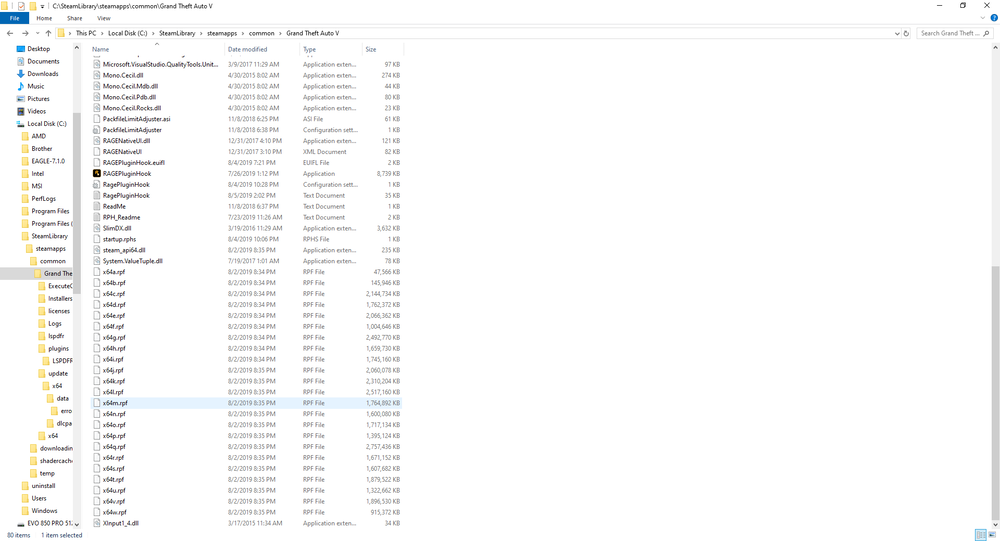Select the Mono.Cecil.Rocks.dll file name
This screenshot has height=541, width=1000.
132,108
